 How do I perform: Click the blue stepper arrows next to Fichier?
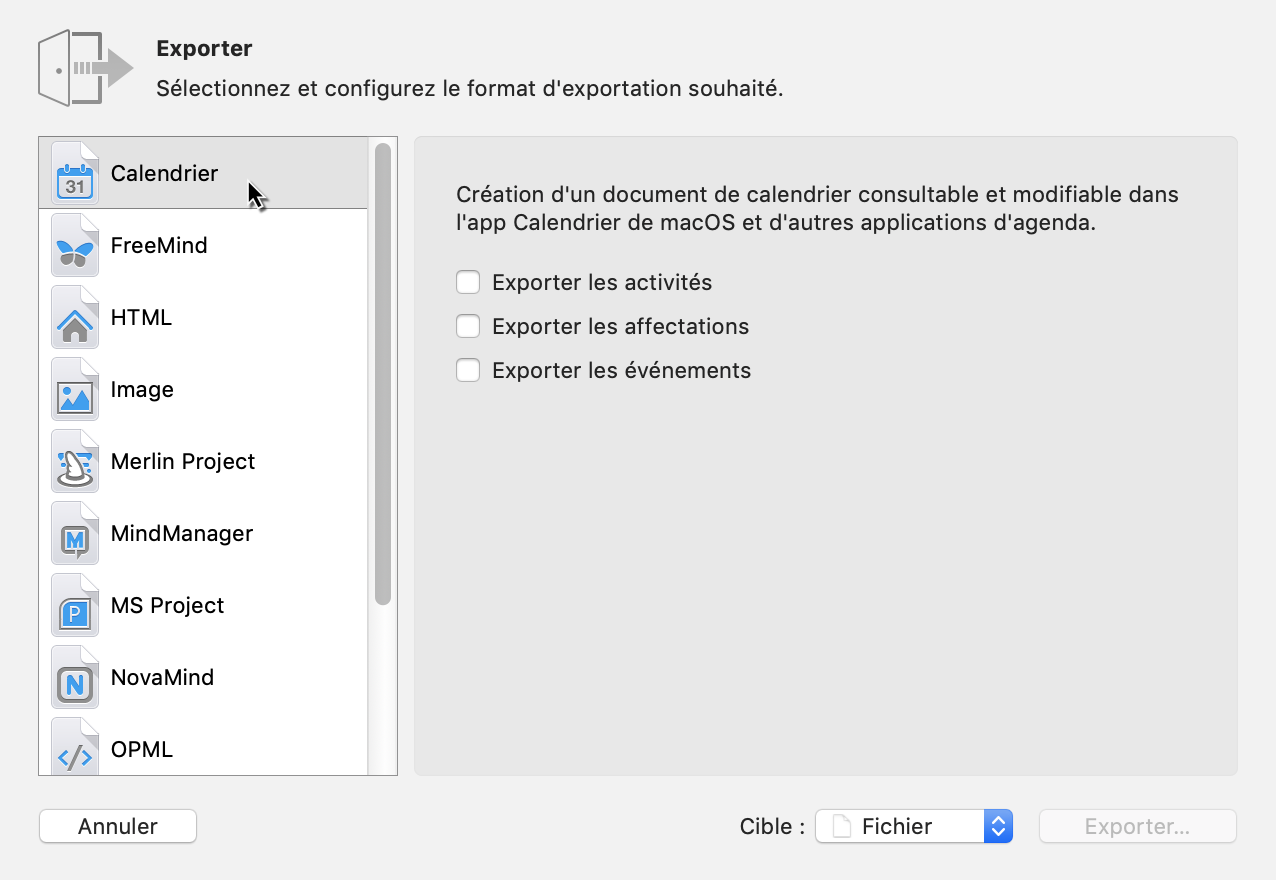click(997, 826)
